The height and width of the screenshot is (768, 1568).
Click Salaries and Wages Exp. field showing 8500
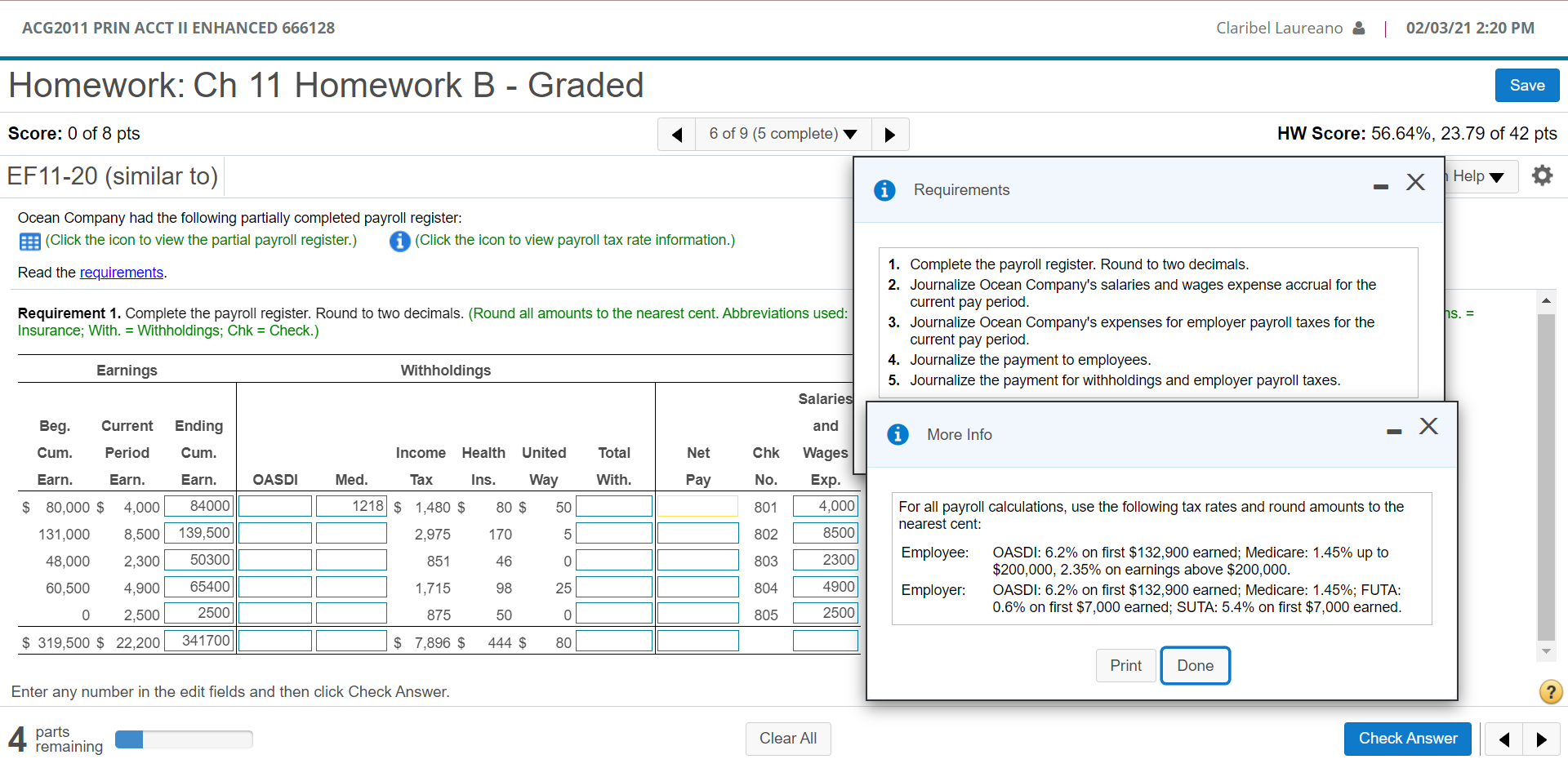point(826,534)
